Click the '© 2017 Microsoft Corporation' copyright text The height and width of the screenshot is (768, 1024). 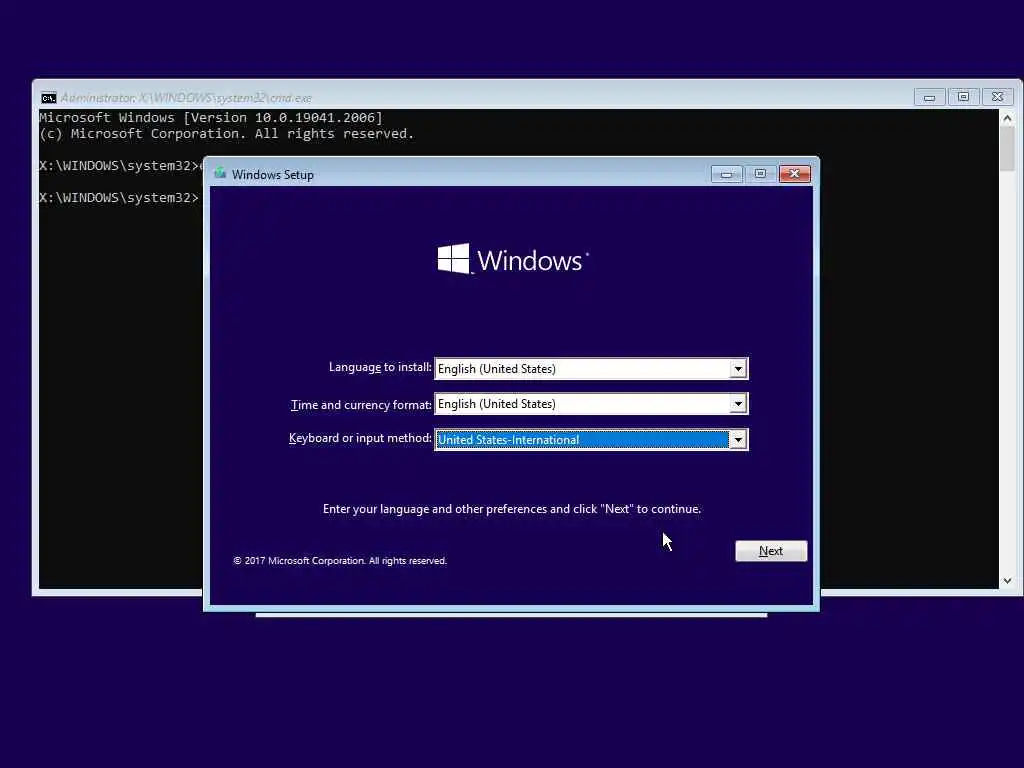click(x=340, y=560)
